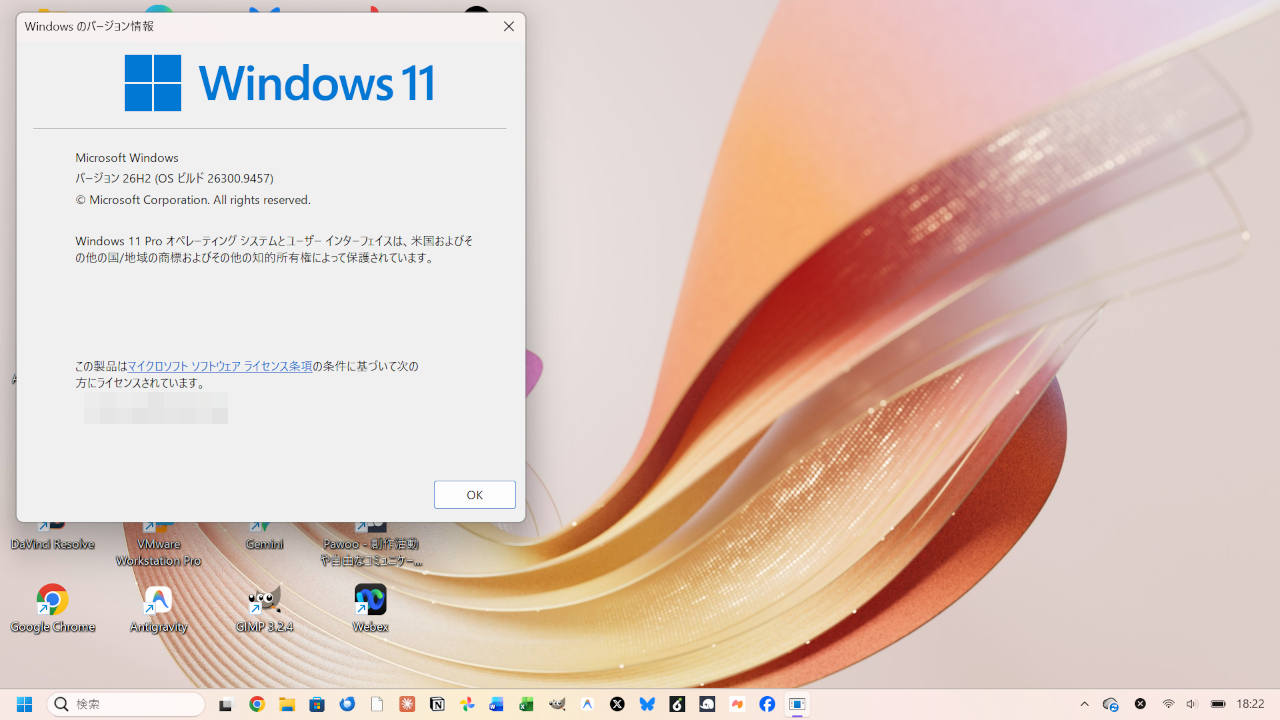Open the 18:22 clock flyout
1280x720 pixels.
click(x=1250, y=704)
